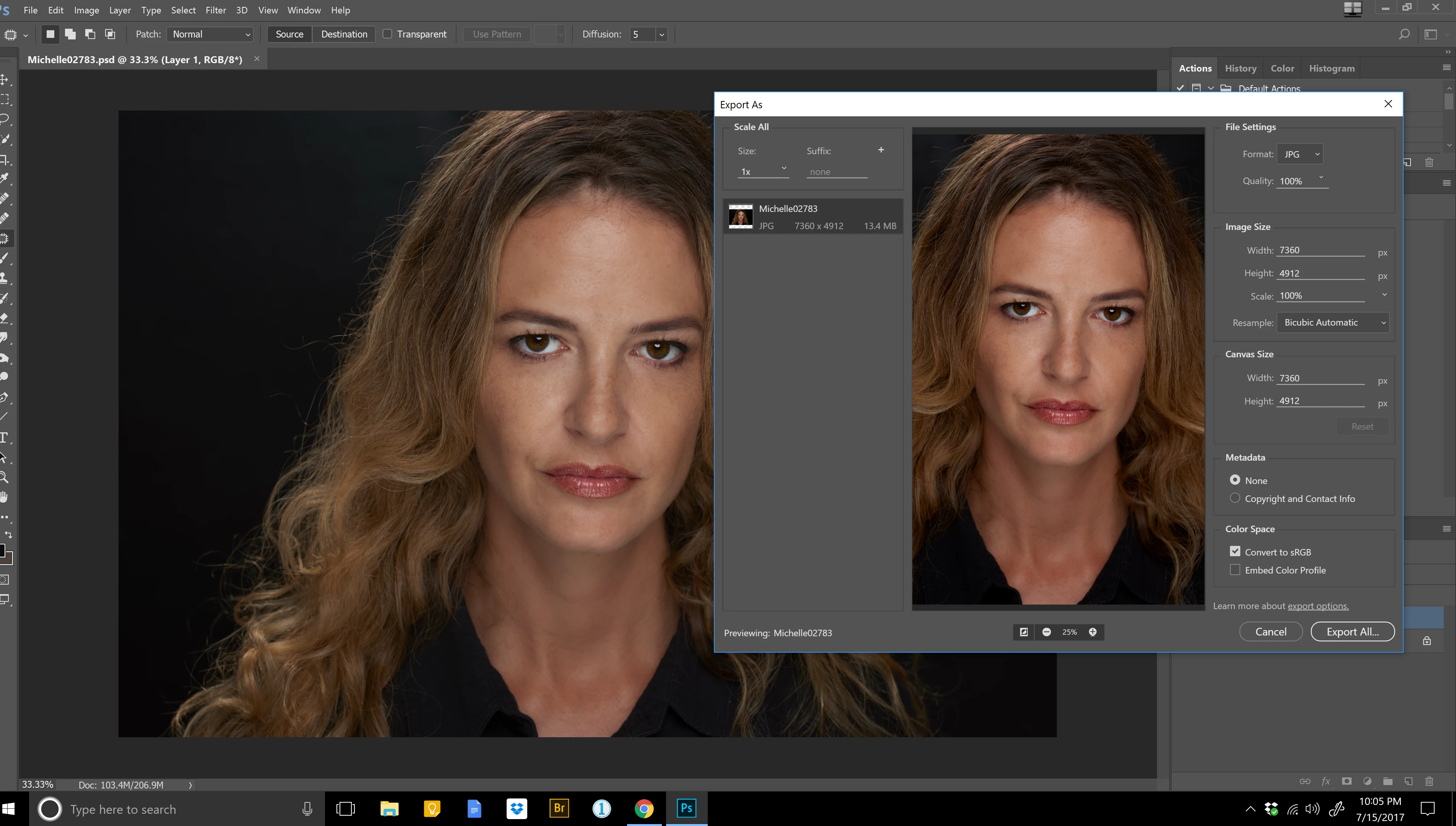
Task: Click the Export All button
Action: click(1352, 631)
